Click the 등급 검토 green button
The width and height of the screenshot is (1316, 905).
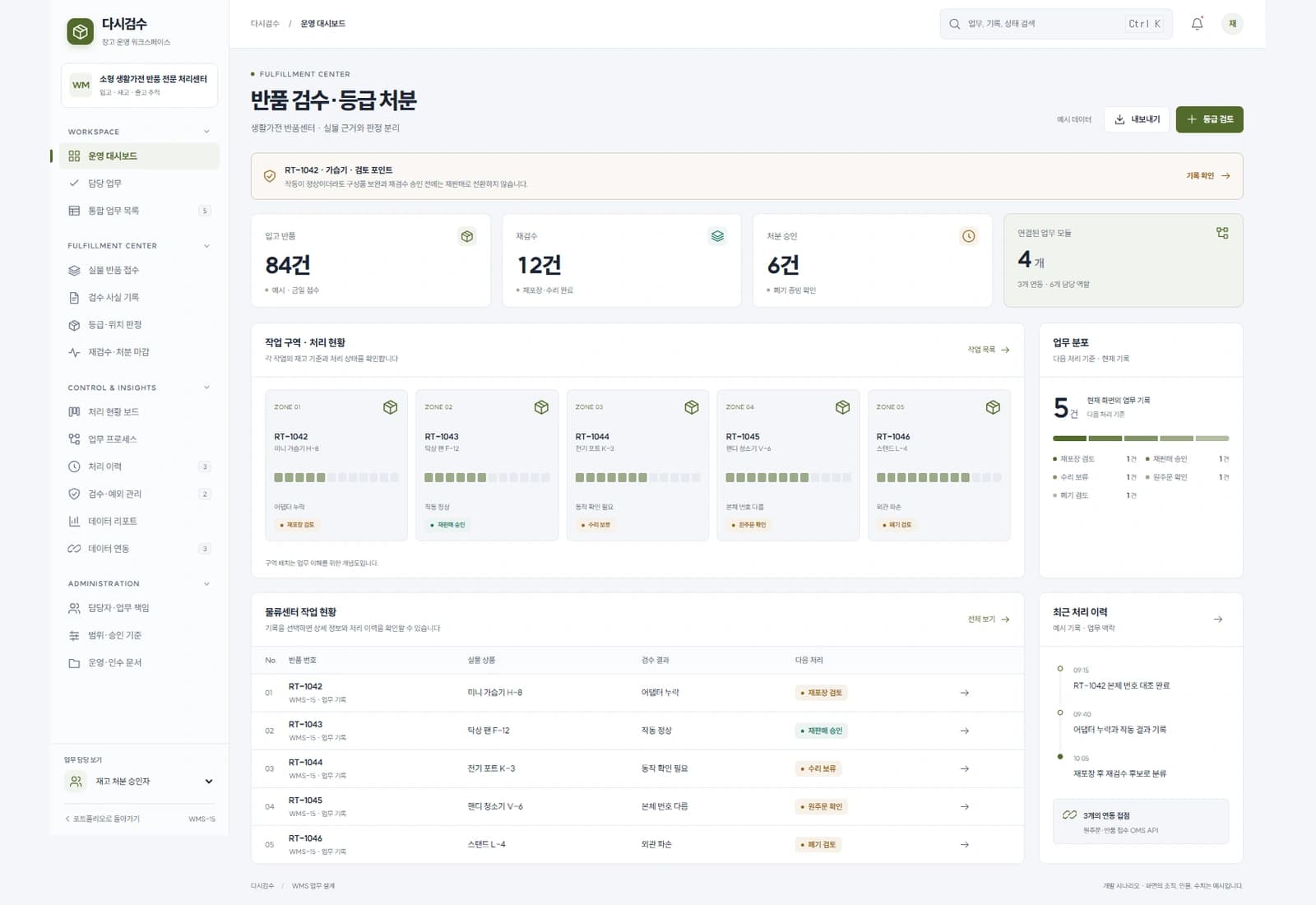tap(1209, 119)
